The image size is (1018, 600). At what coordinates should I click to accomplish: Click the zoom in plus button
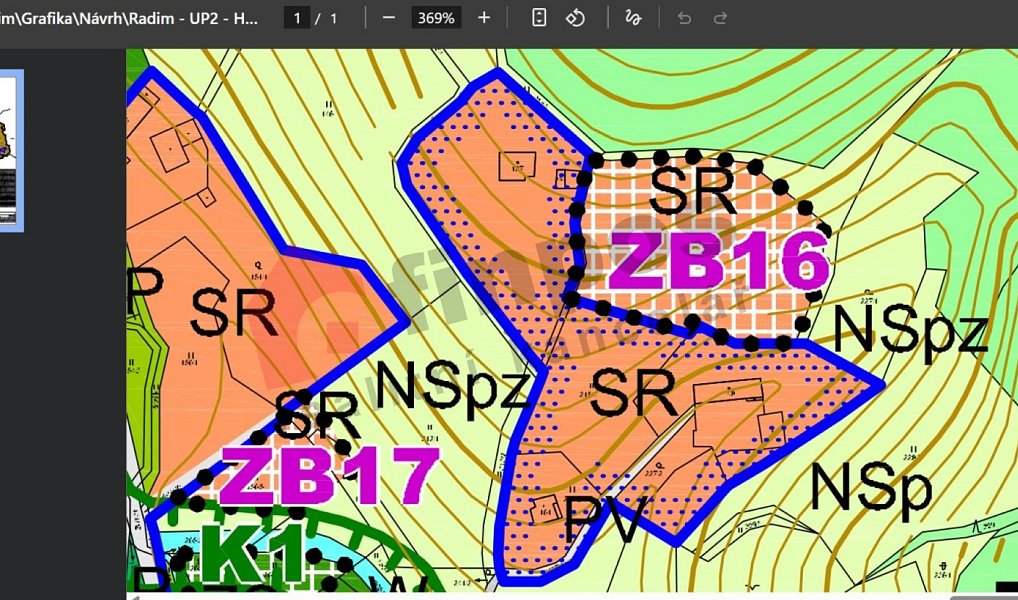tap(484, 18)
